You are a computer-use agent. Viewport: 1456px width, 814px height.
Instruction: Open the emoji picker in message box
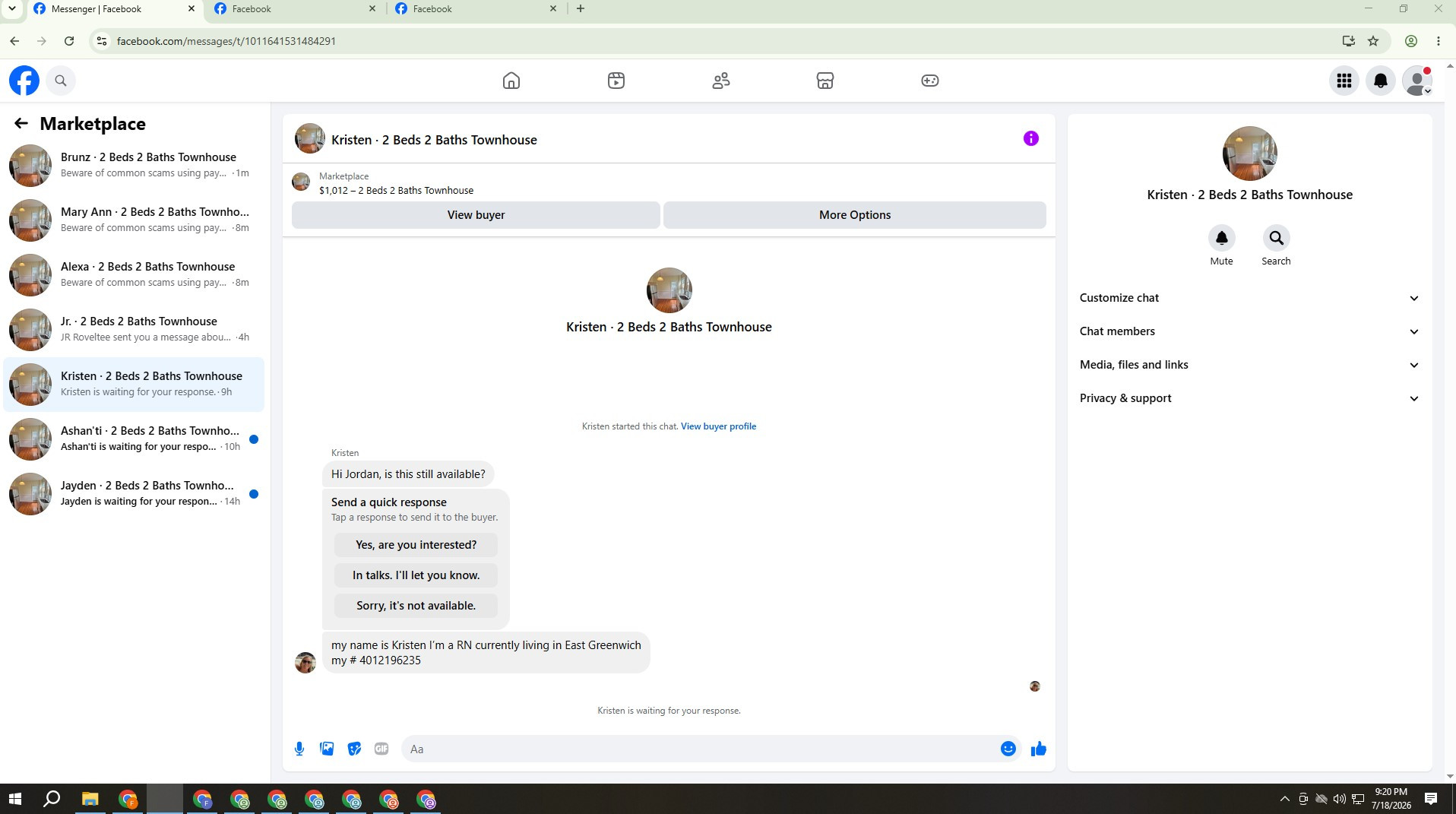tap(1008, 749)
